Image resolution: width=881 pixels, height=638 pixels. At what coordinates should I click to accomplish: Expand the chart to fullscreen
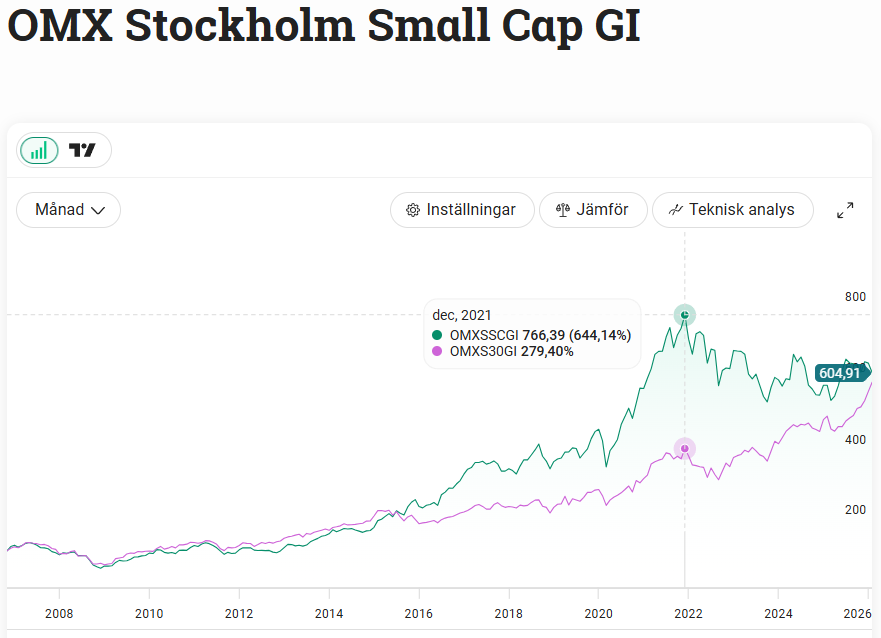(845, 210)
